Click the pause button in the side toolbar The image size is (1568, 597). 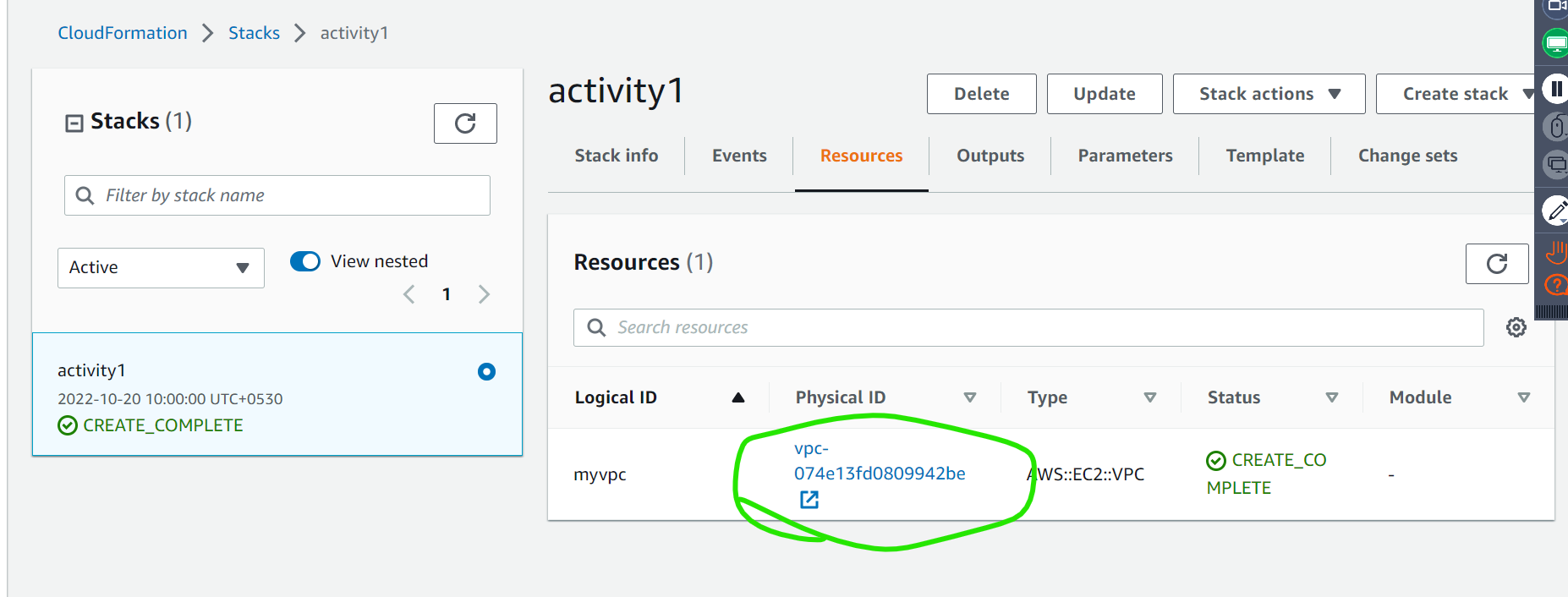[1556, 89]
